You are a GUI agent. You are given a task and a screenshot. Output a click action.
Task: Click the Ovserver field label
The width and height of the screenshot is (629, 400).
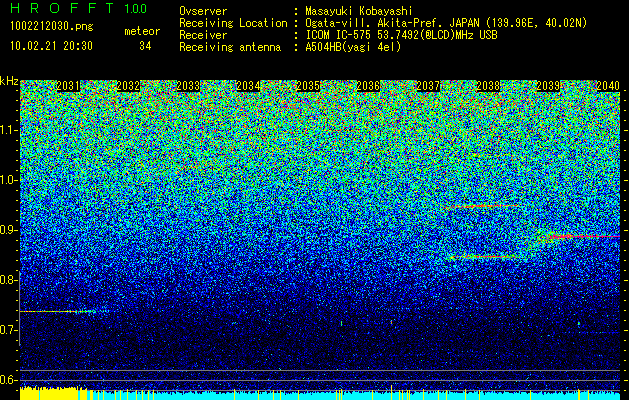pos(203,11)
